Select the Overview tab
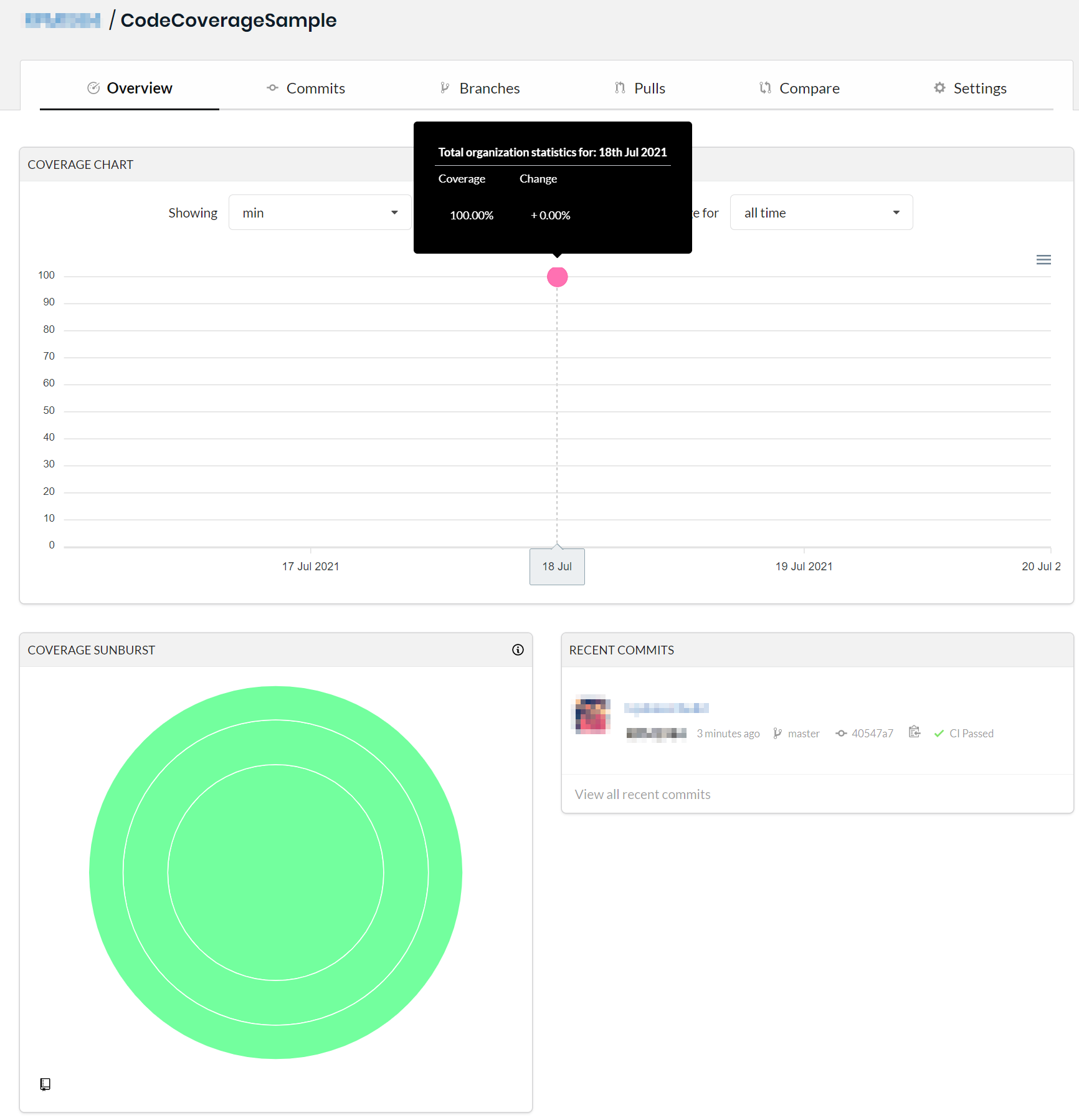This screenshot has width=1079, height=1120. [130, 89]
